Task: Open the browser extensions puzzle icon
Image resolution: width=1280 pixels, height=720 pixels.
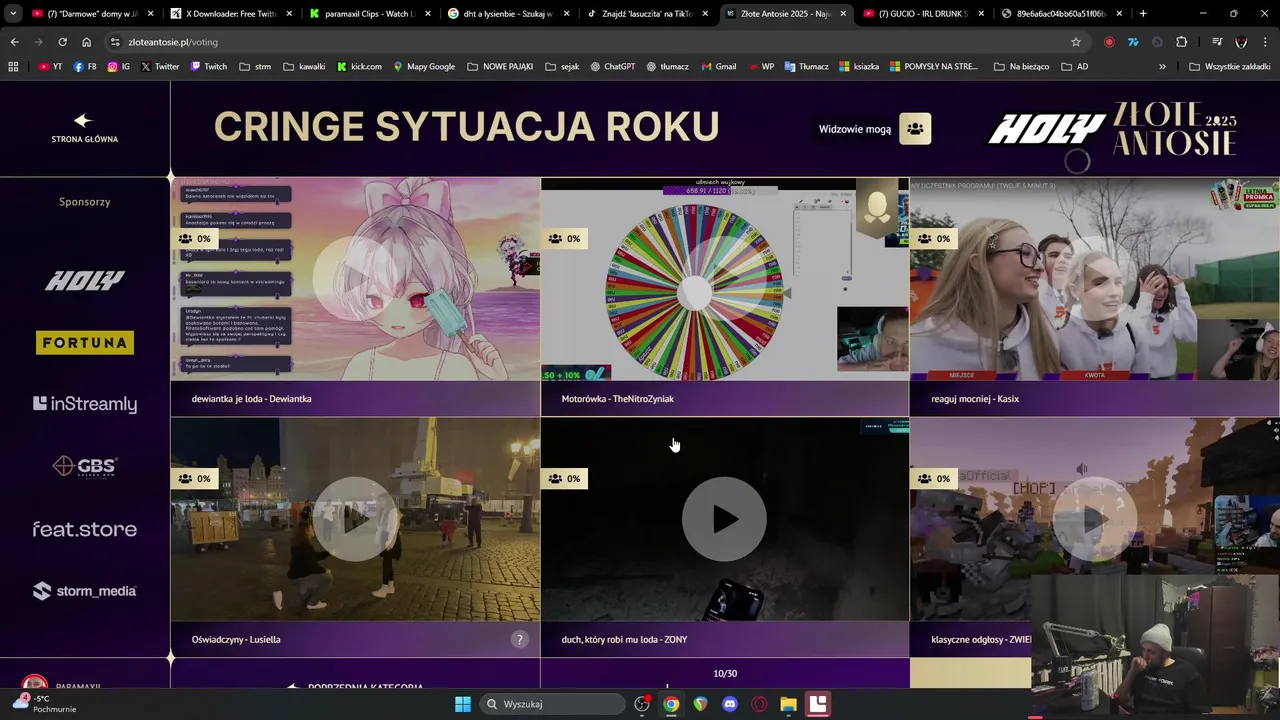Action: pos(1181,42)
